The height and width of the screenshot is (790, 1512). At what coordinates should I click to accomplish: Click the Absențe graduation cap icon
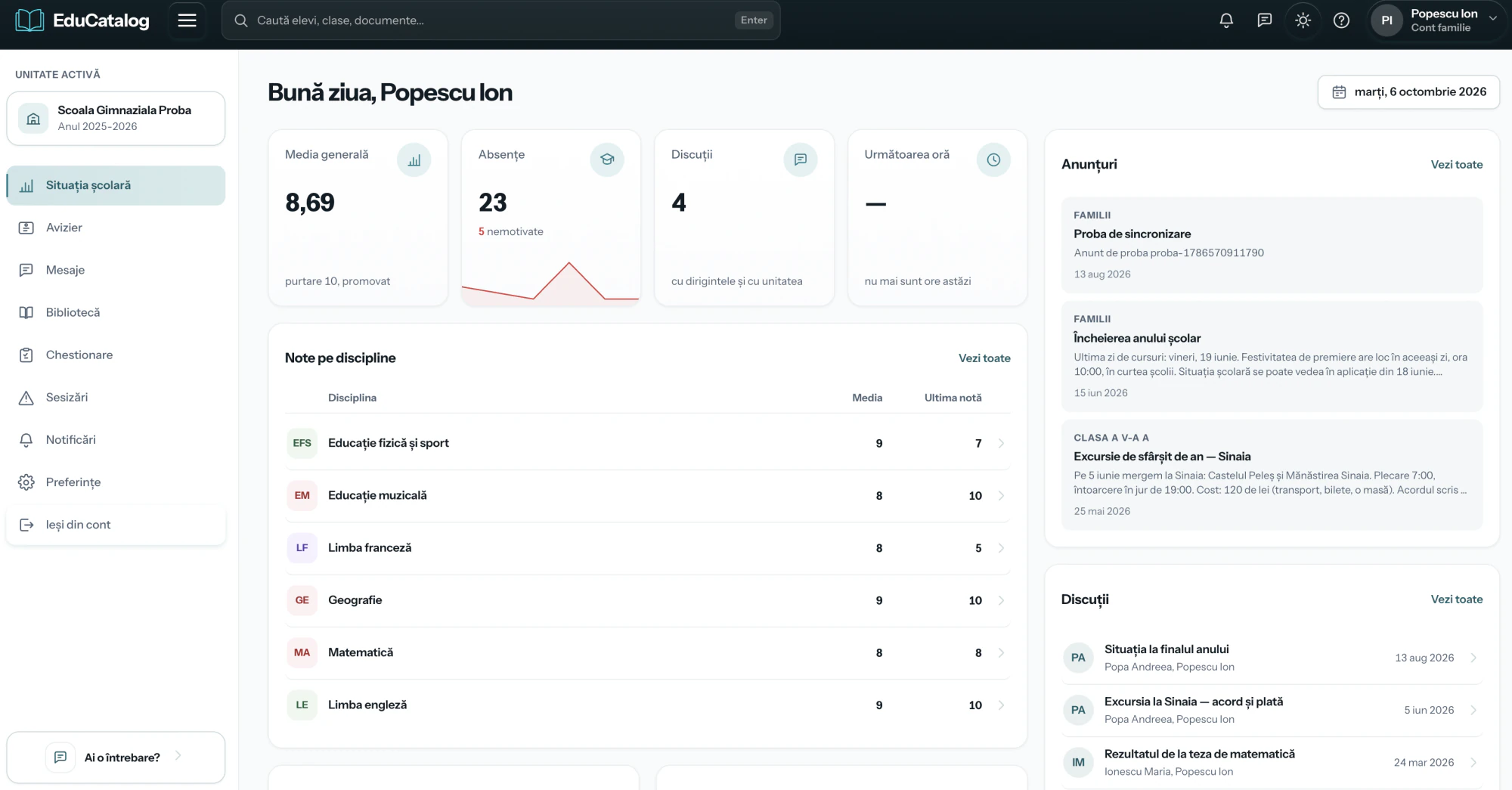607,160
